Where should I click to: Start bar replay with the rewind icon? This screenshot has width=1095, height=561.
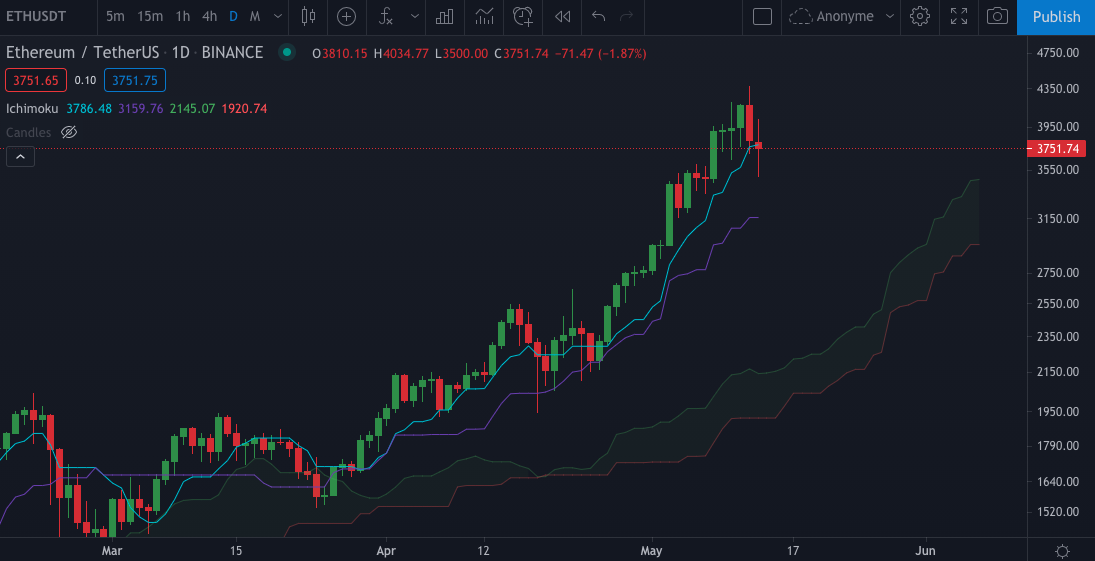click(x=563, y=16)
